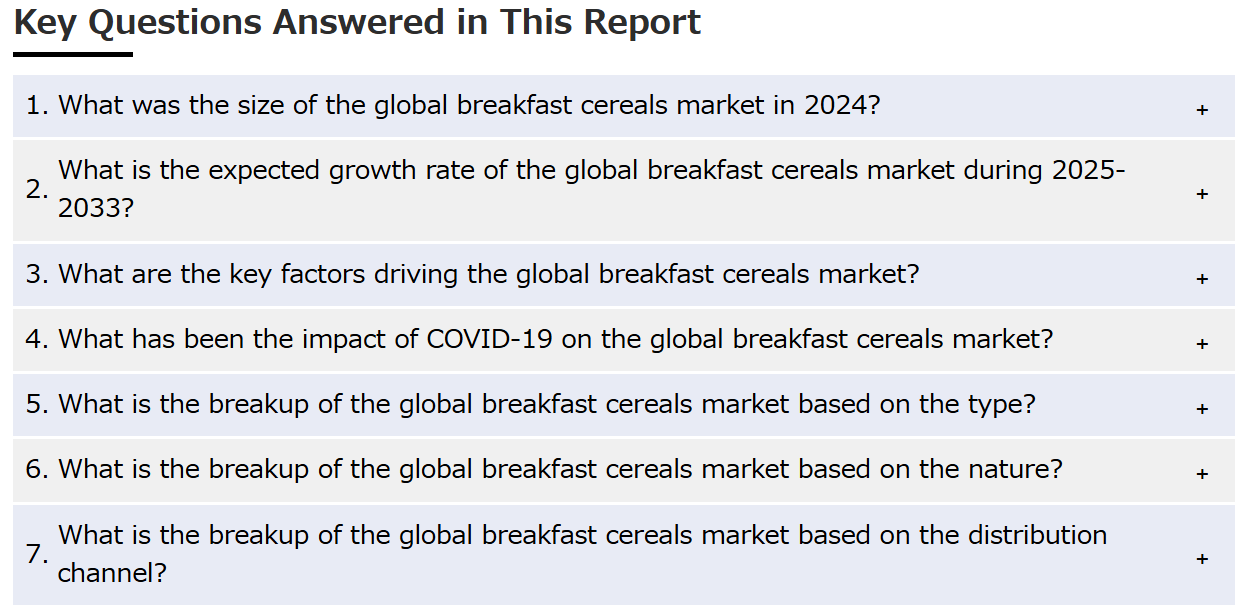Open breakup based on the nature question
This screenshot has width=1248, height=605.
pyautogui.click(x=624, y=470)
